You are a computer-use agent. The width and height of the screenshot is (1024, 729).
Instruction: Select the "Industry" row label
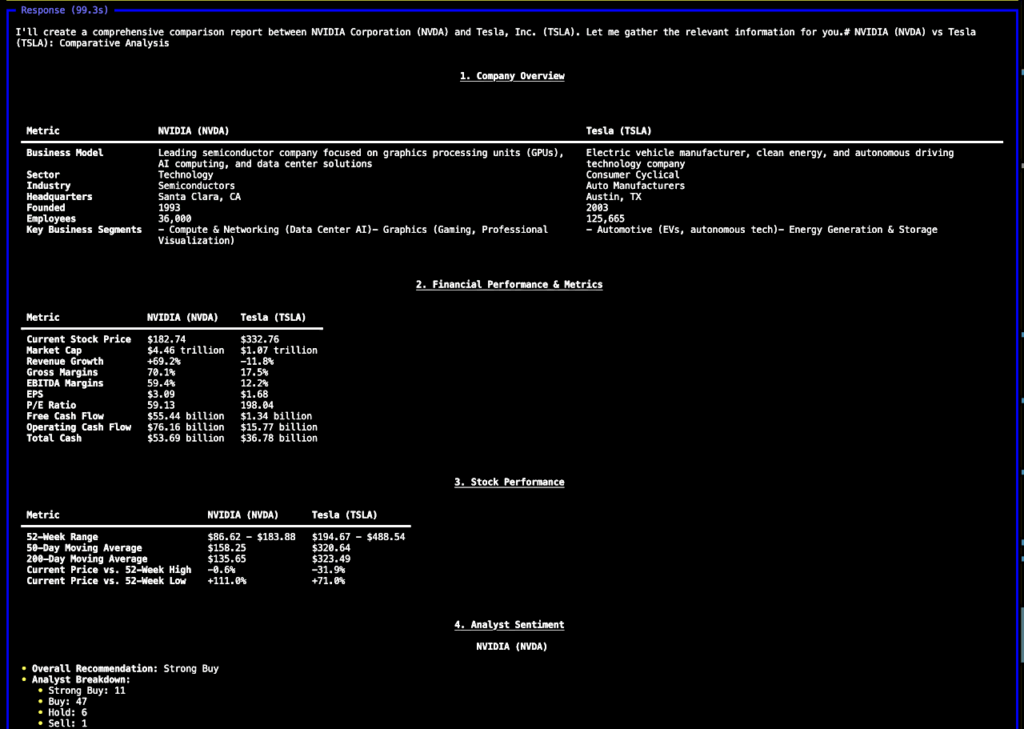[48, 186]
